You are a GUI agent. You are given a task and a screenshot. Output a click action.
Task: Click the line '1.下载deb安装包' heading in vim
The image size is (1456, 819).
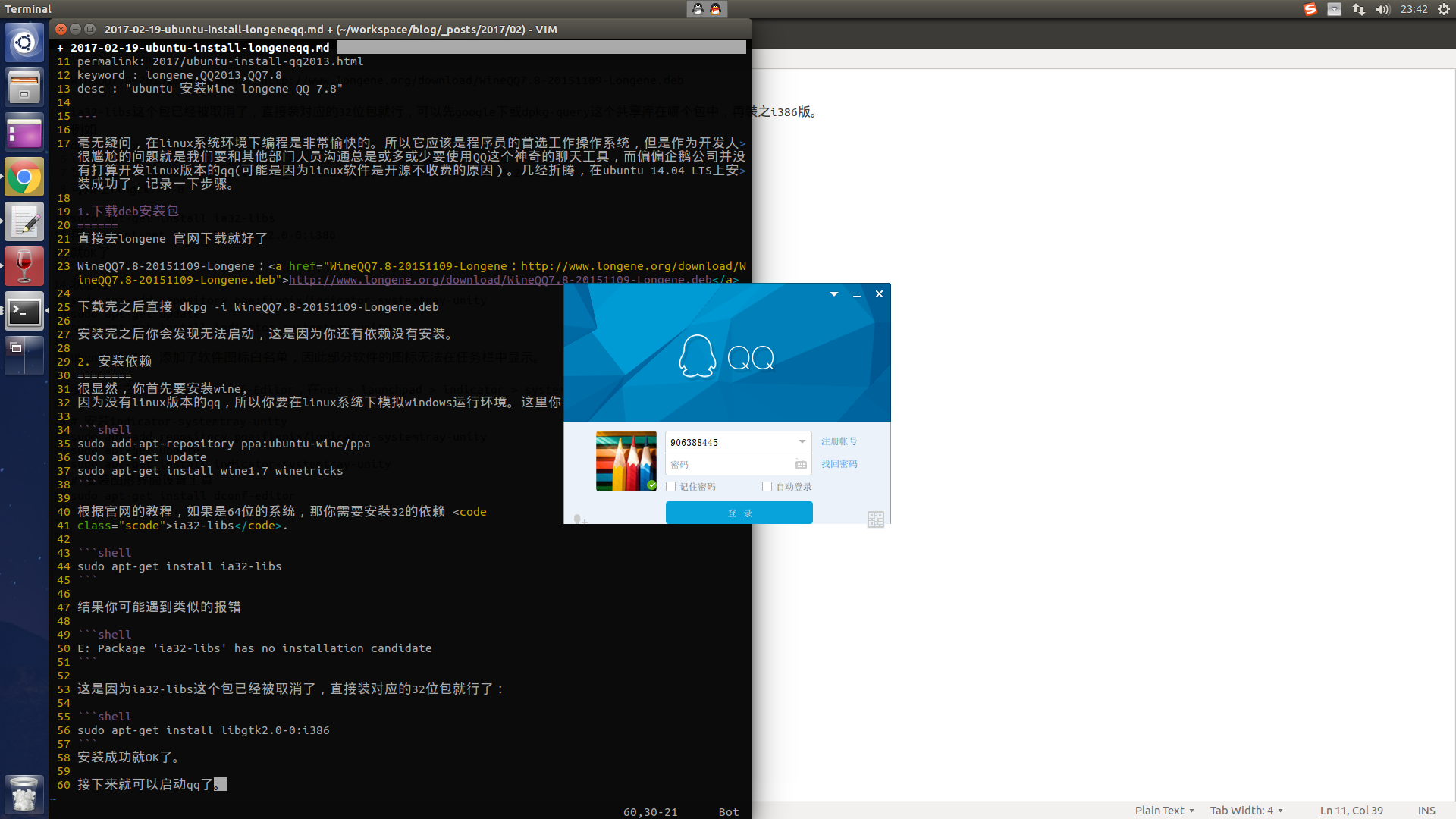tap(128, 212)
